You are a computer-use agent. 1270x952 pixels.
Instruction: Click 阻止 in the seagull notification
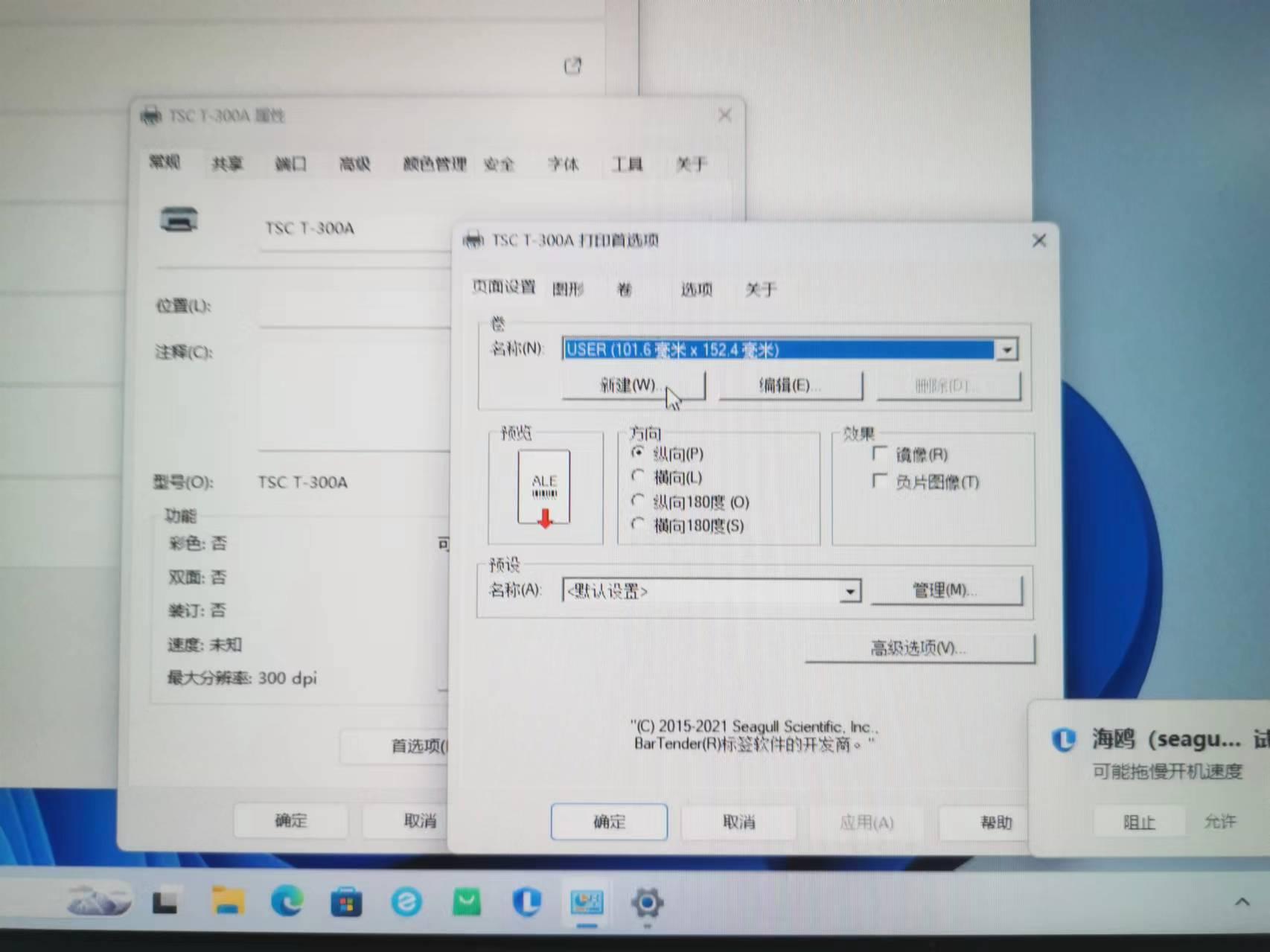point(1139,822)
